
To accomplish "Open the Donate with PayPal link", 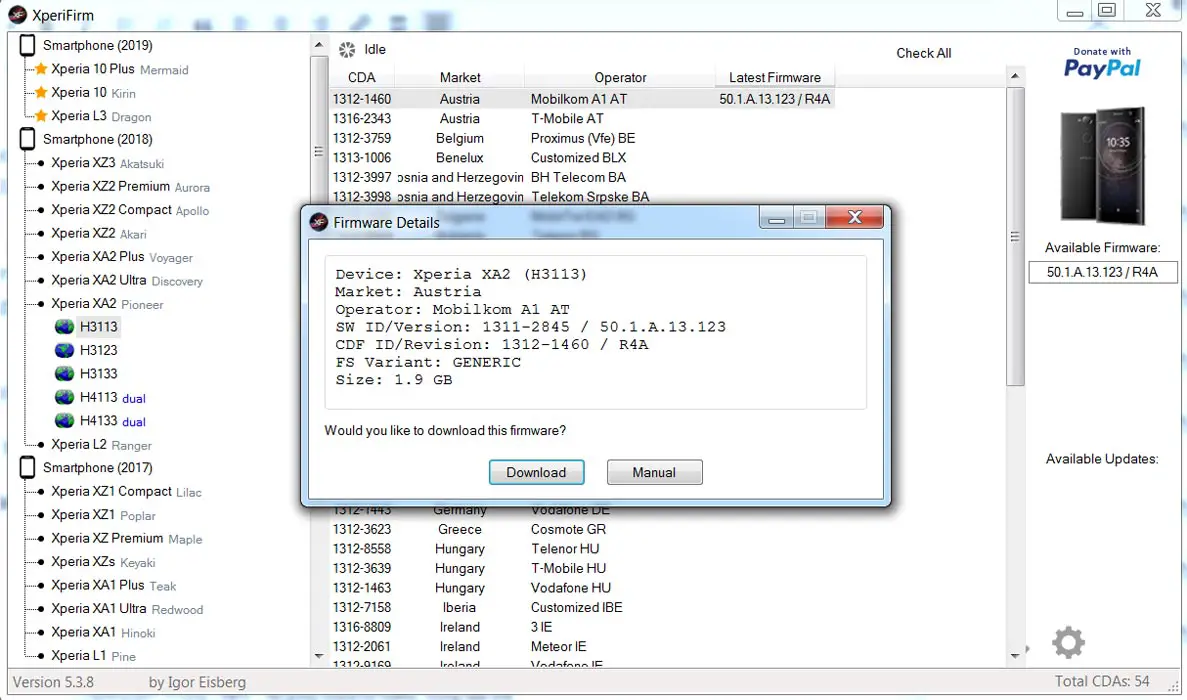I will pos(1102,63).
